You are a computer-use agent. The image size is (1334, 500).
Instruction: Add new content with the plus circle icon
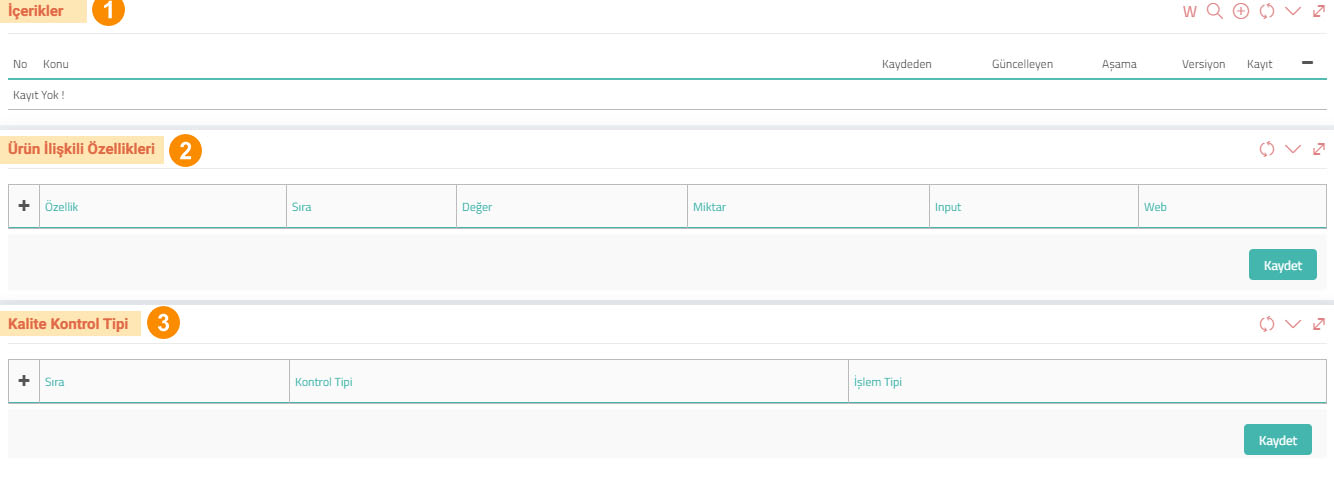point(1241,12)
